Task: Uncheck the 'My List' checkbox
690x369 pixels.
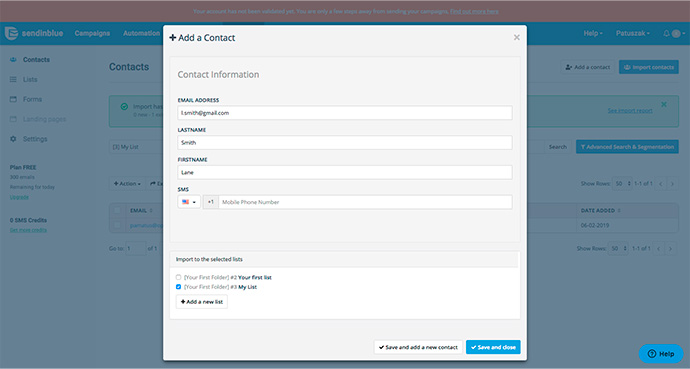Action: (x=178, y=287)
